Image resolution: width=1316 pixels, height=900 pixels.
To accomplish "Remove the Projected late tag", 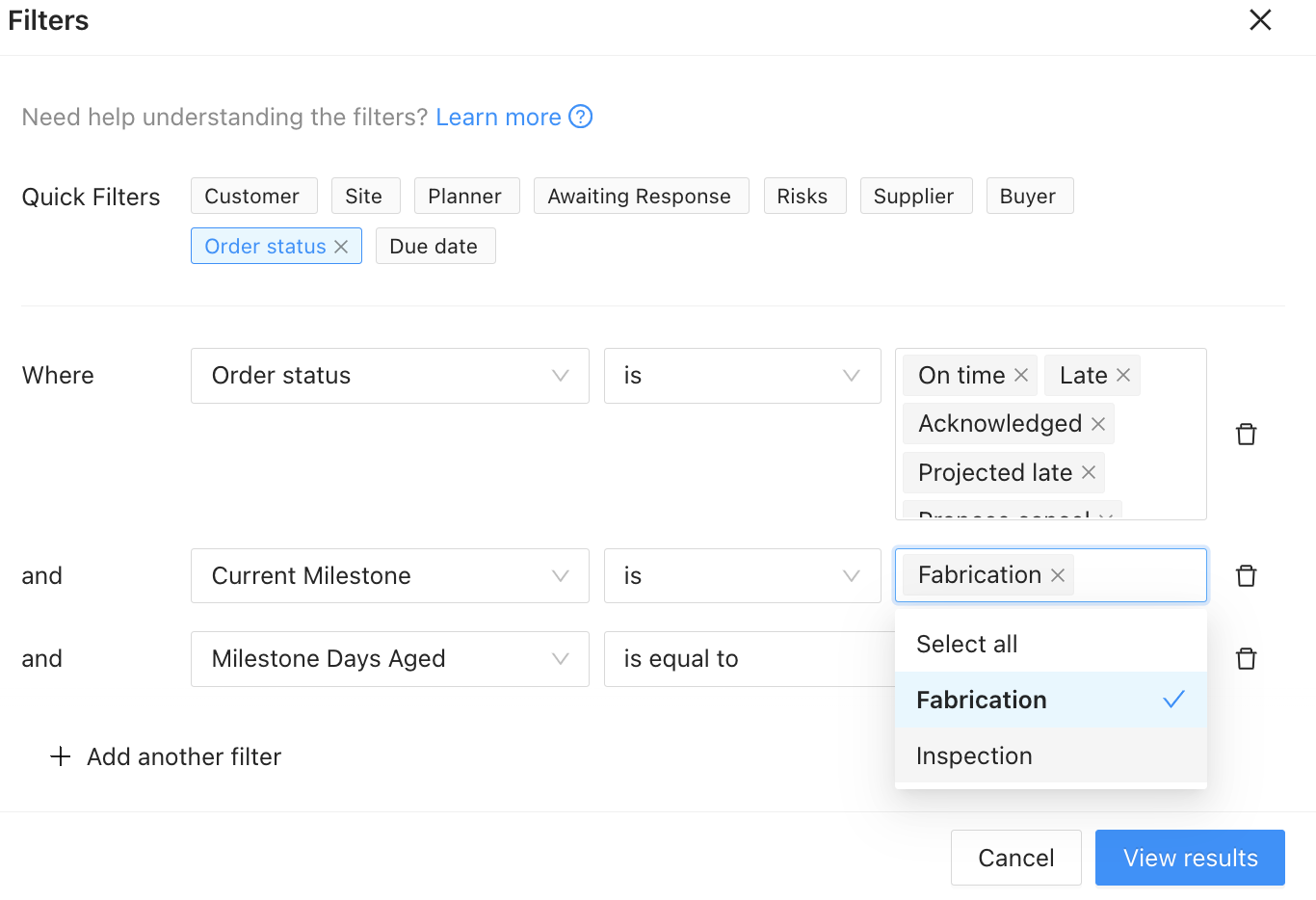I will click(1089, 472).
